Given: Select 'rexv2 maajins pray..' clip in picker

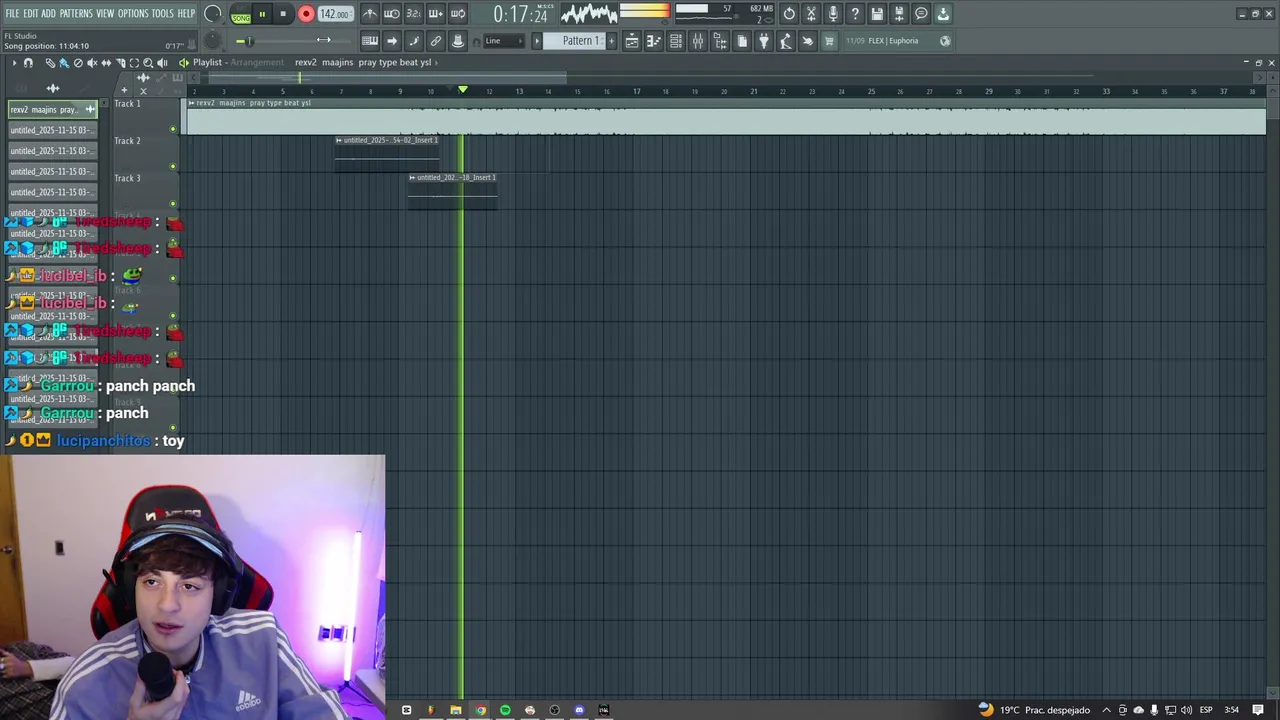Looking at the screenshot, I should pos(52,110).
